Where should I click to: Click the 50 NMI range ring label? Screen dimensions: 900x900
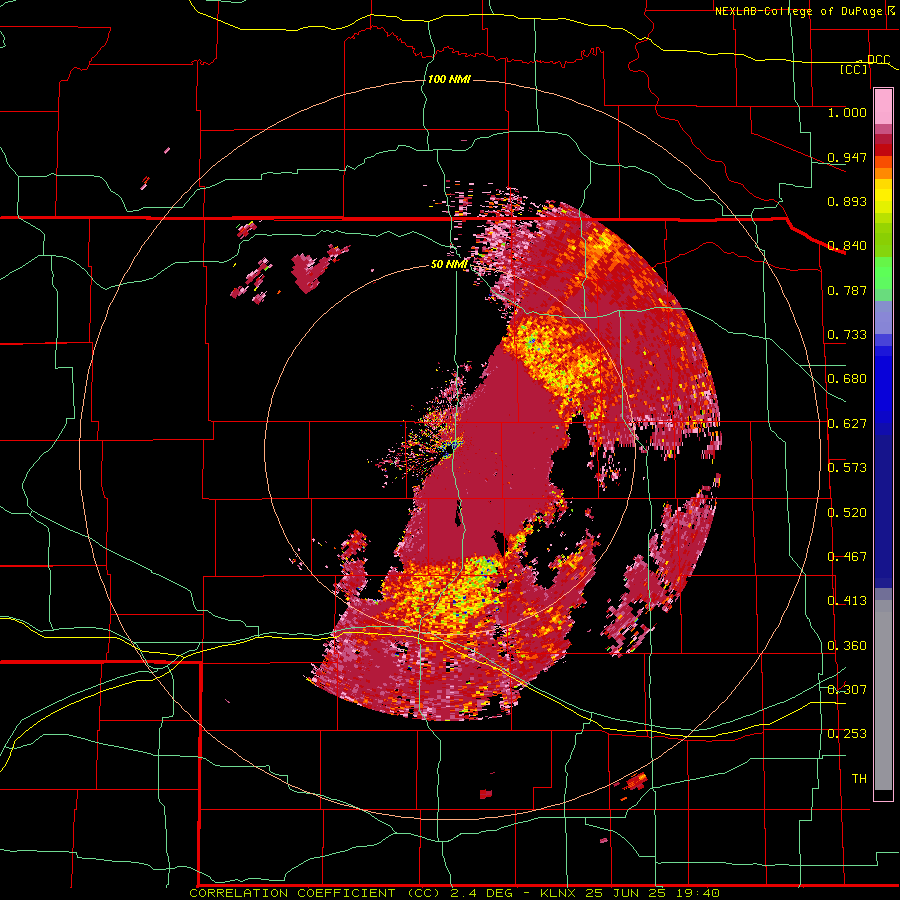(449, 264)
